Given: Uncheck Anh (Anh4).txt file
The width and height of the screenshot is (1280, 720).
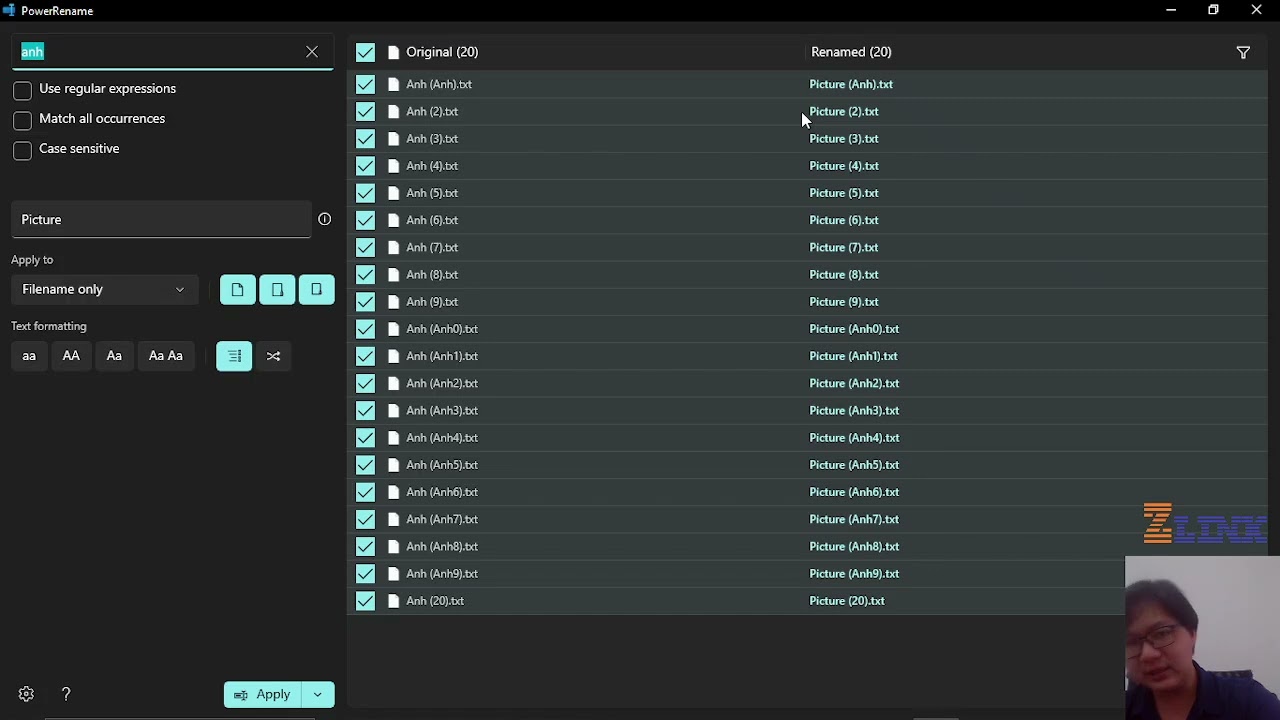Looking at the screenshot, I should point(365,438).
